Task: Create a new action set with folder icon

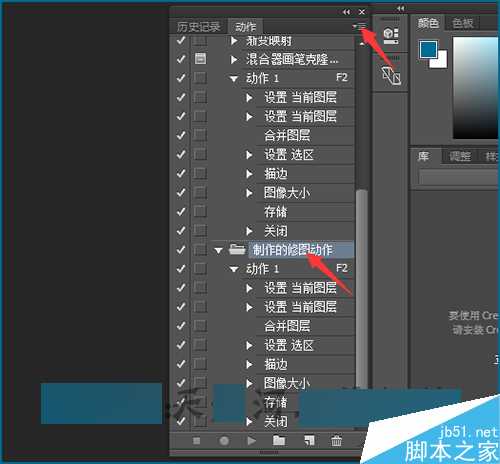Action: (x=279, y=441)
